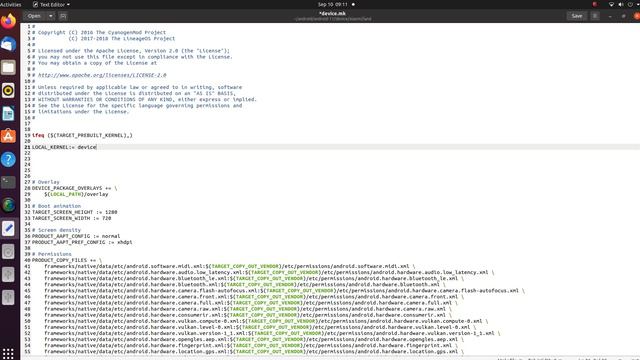Launch Rhythmbox music player from dock
640x360 pixels.
point(8,90)
